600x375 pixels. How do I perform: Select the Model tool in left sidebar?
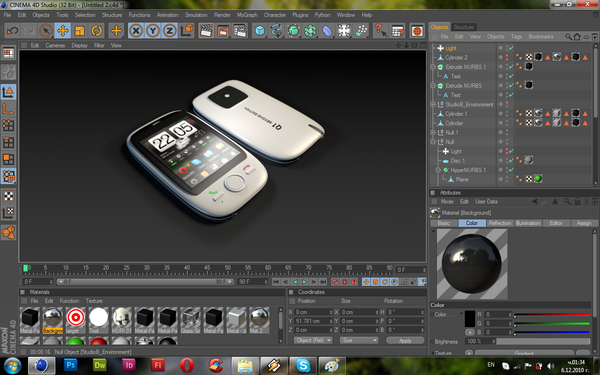coord(8,92)
